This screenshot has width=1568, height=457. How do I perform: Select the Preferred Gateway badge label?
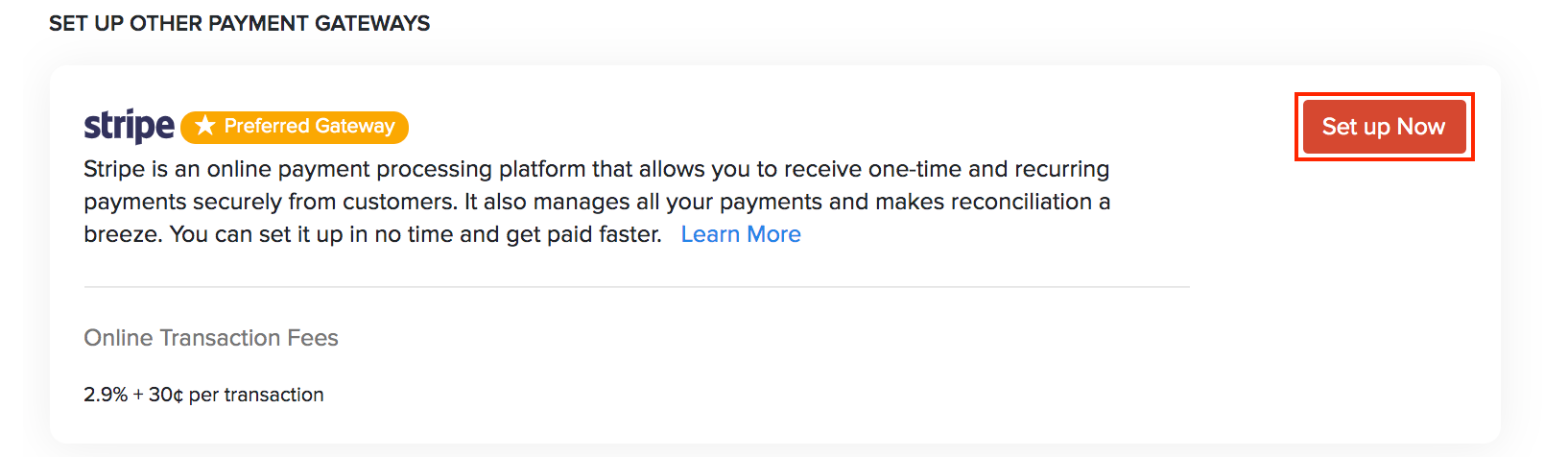[309, 126]
